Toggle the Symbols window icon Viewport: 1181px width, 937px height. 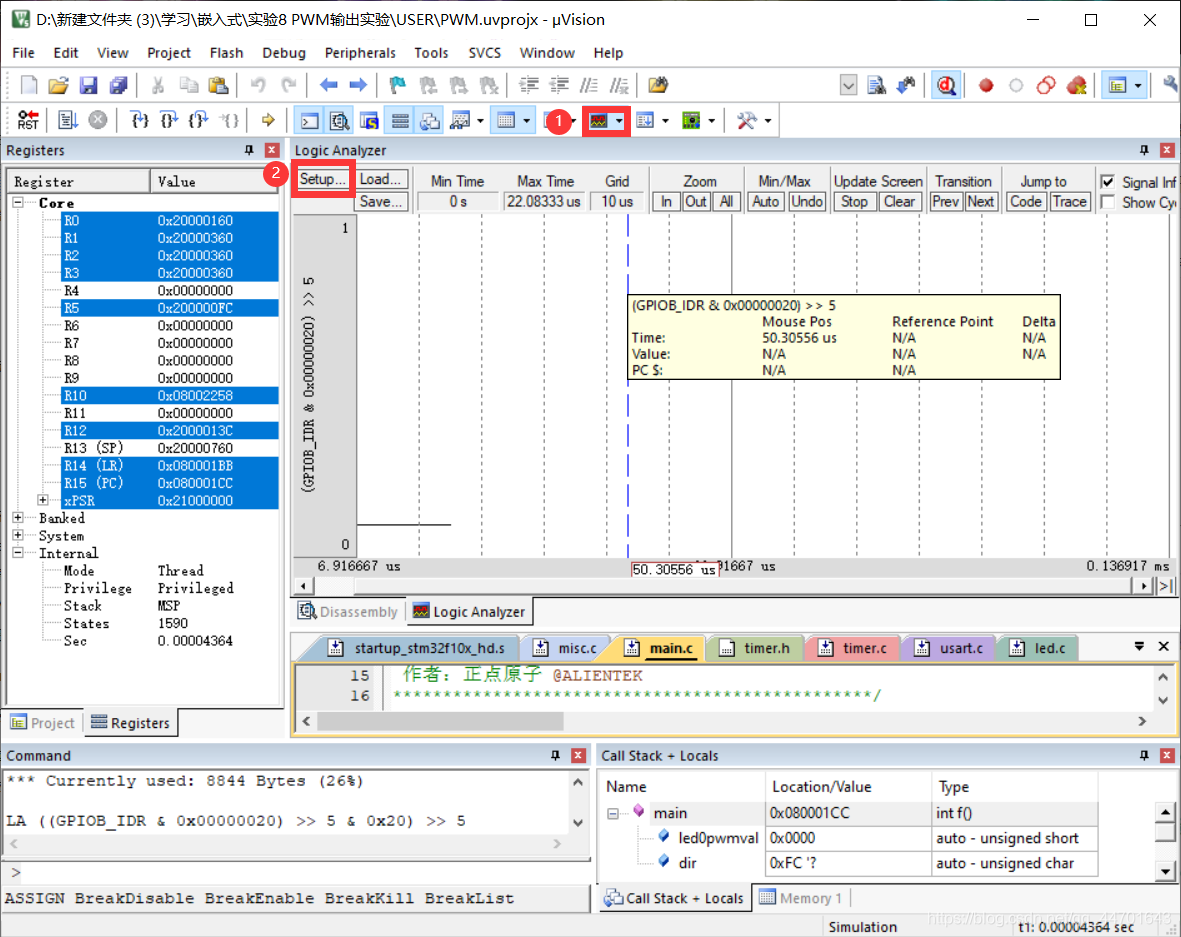coord(369,121)
